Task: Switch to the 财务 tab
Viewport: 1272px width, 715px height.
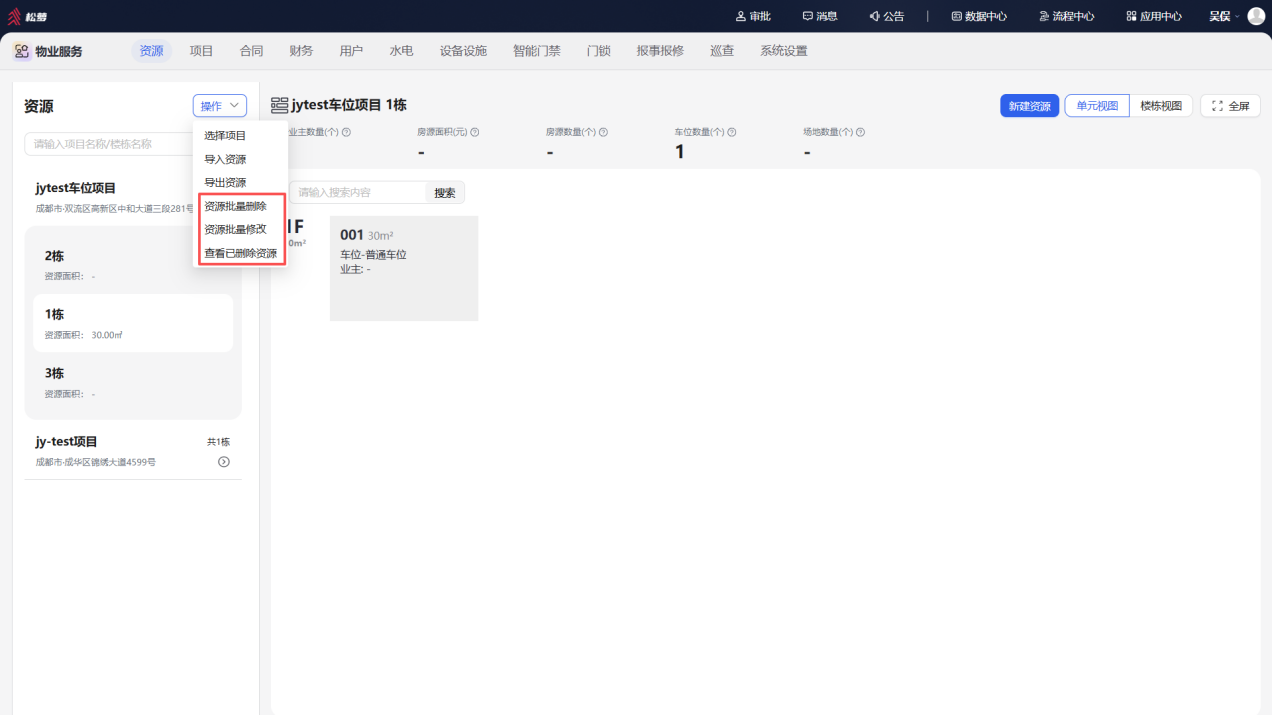Action: click(301, 51)
